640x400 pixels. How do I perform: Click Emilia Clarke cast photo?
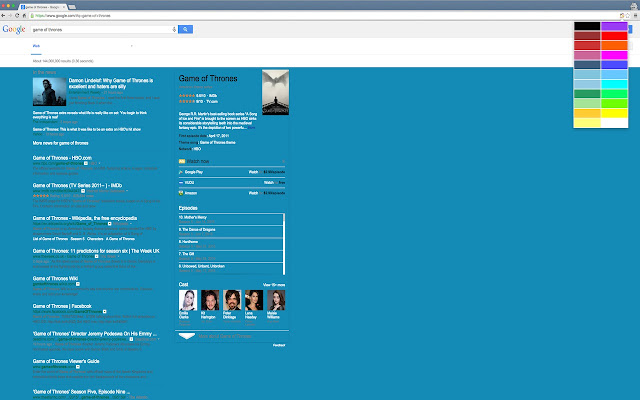188,300
